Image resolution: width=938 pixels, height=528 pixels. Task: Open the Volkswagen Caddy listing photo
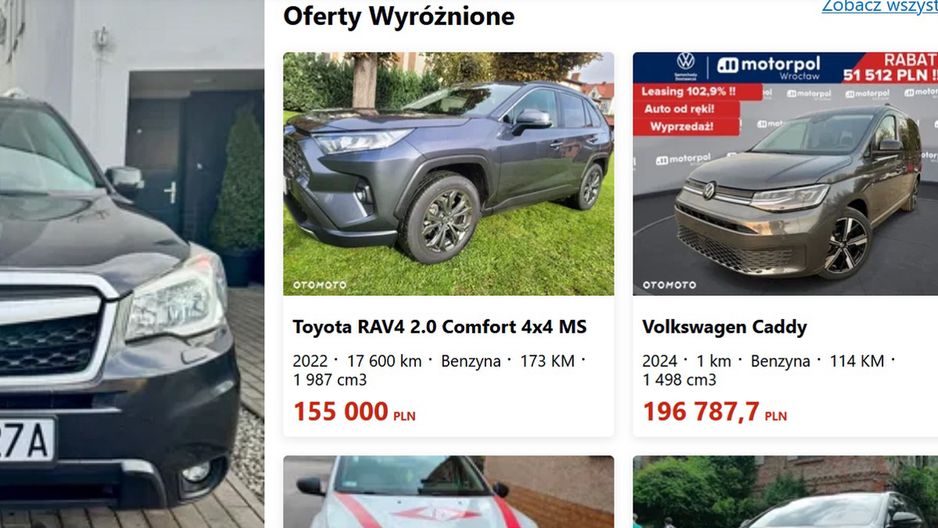pos(785,174)
